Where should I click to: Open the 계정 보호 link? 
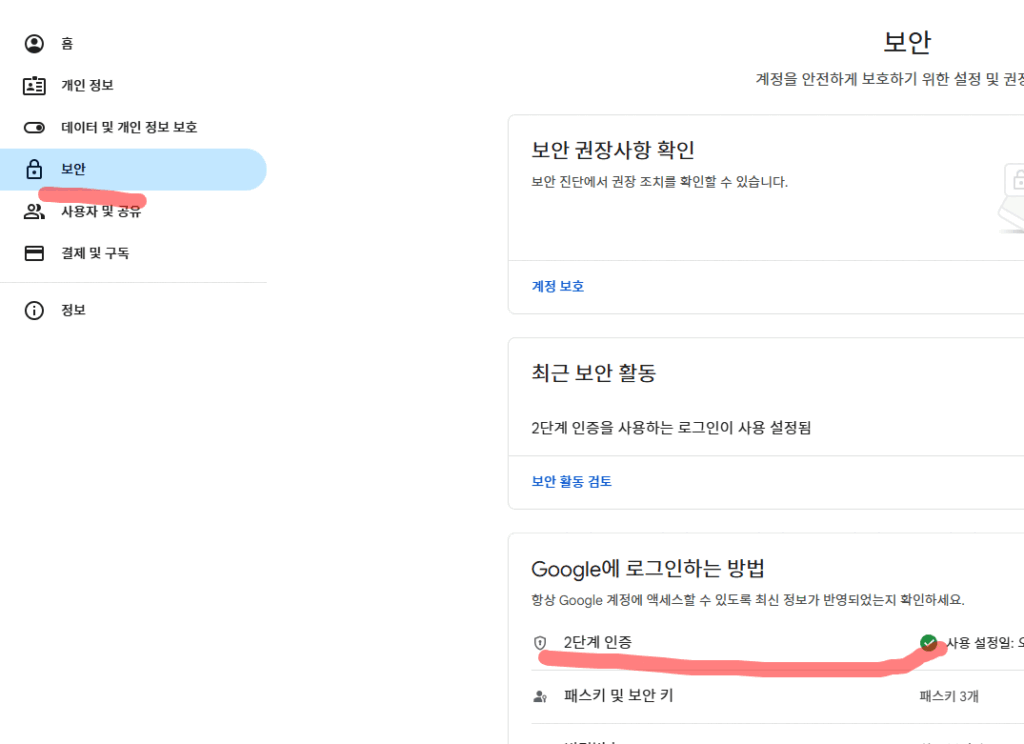[557, 287]
